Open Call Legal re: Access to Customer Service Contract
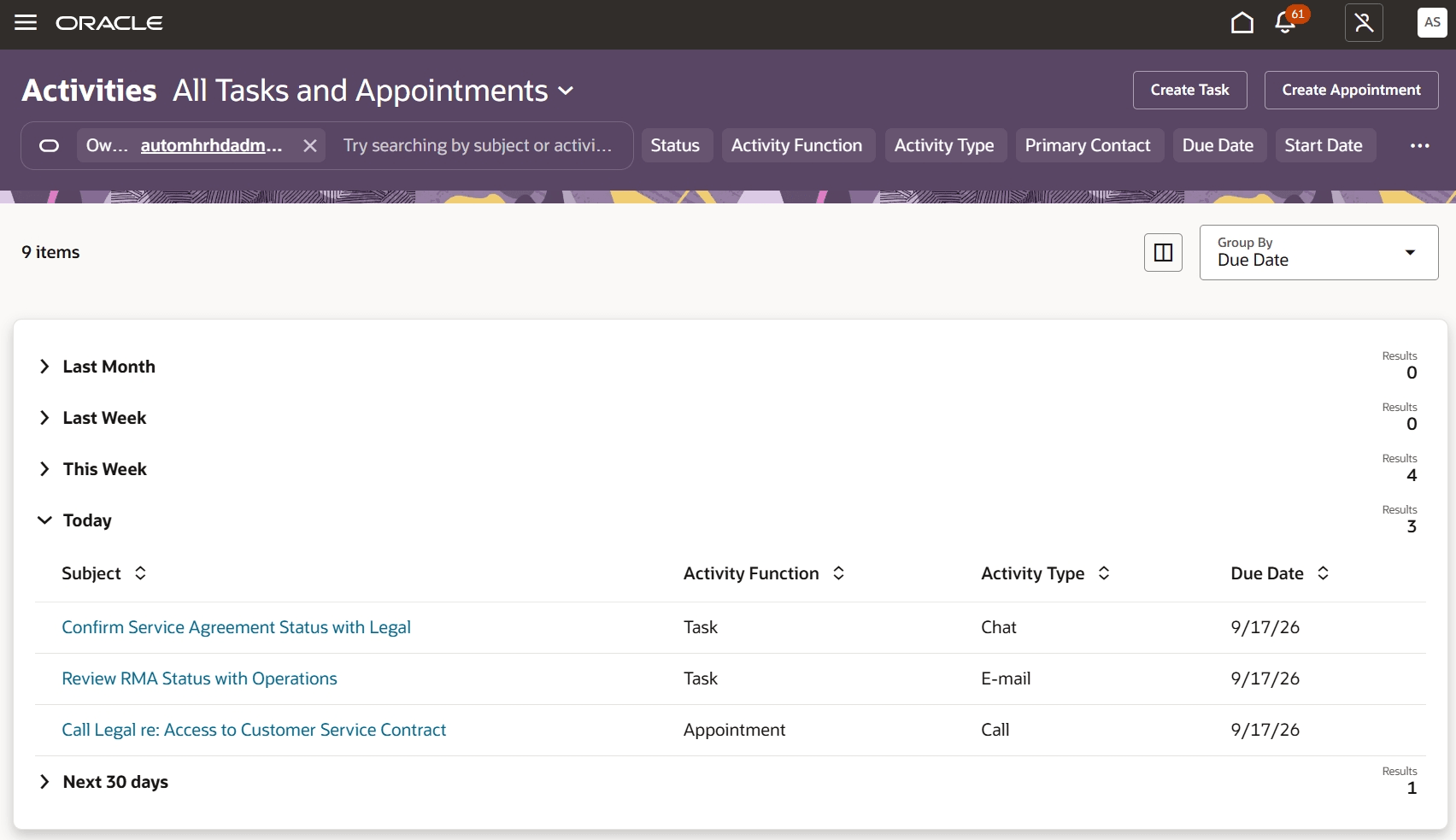 click(254, 731)
